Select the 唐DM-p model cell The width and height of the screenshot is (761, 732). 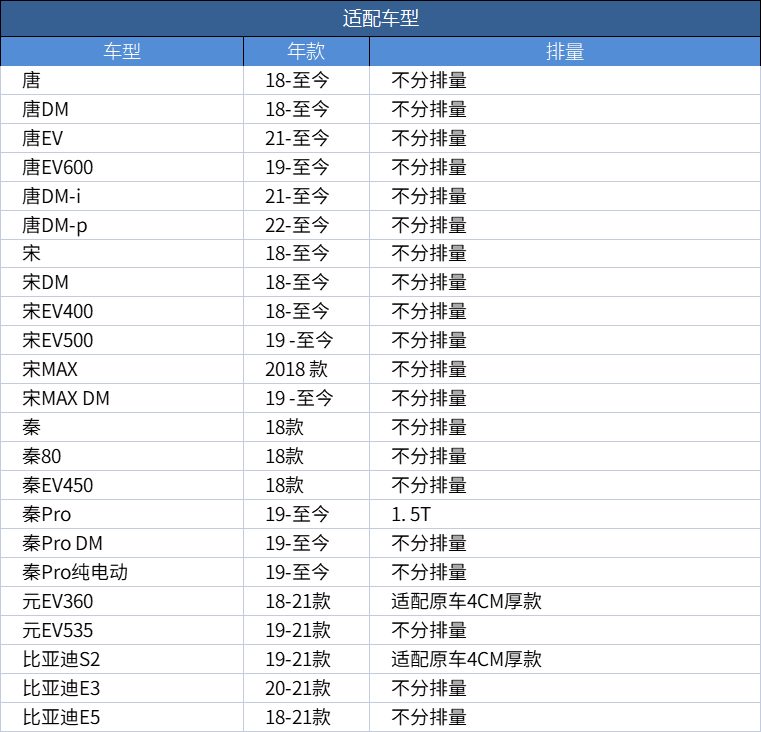122,225
